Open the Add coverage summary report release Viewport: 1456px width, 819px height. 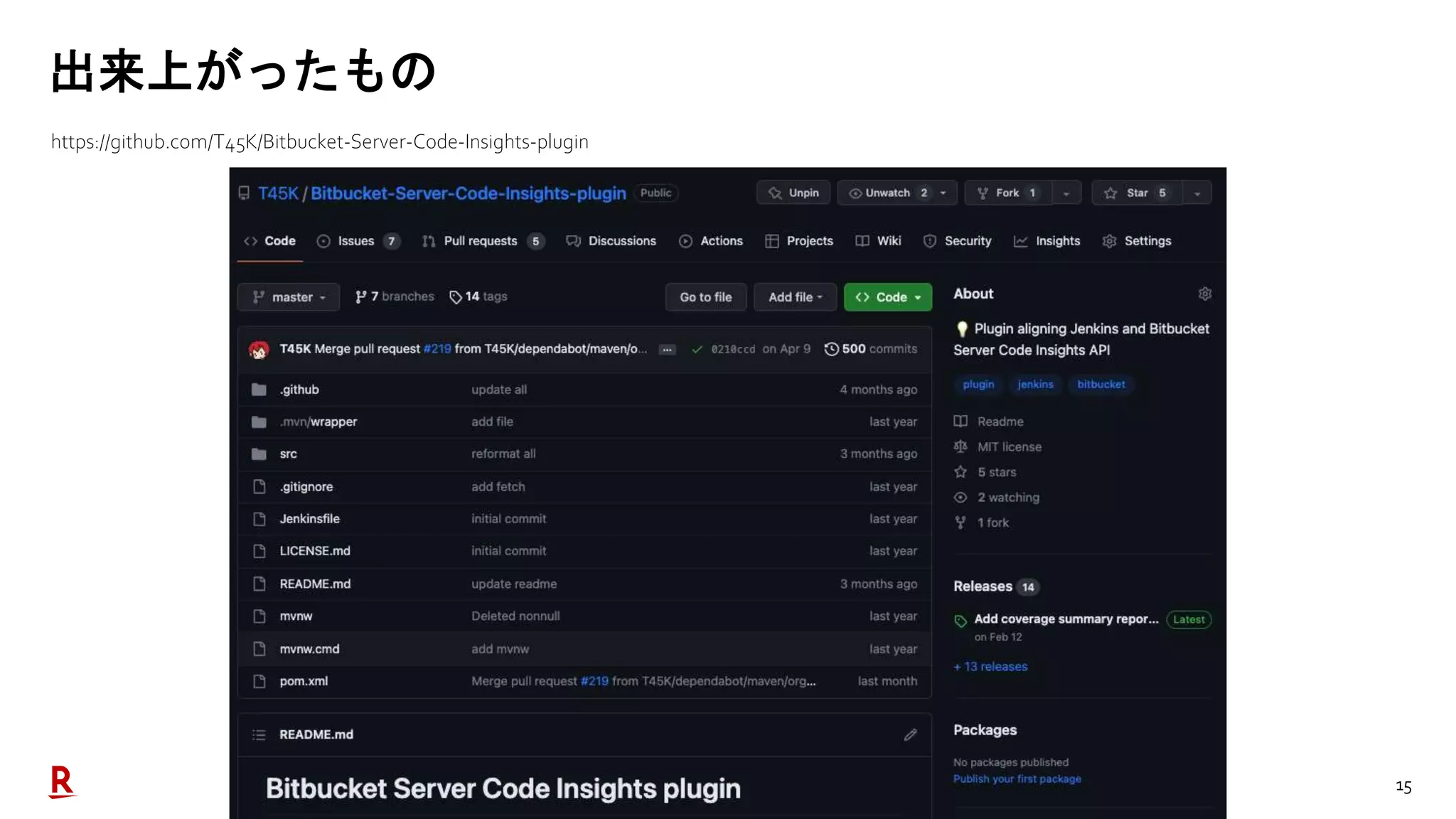(x=1066, y=619)
